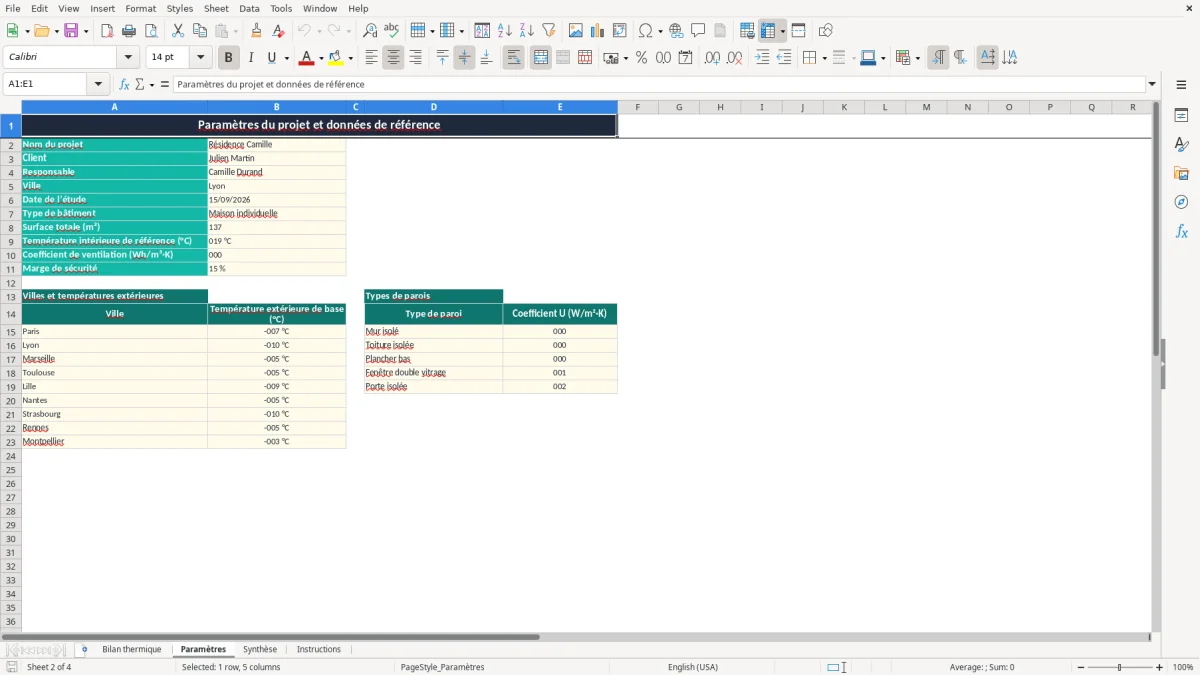Run the spelling check
Screen dimensions: 1200x675
coord(392,31)
